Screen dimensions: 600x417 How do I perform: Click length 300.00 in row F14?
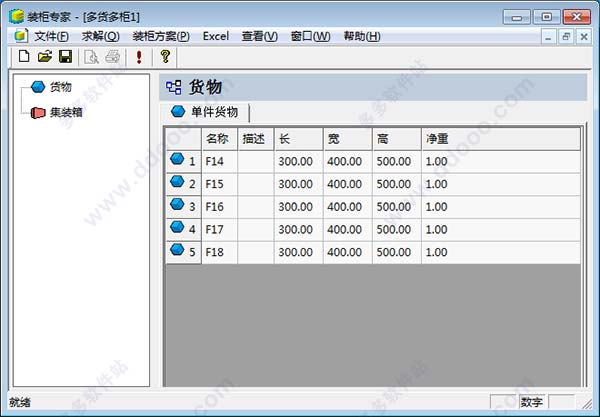298,161
